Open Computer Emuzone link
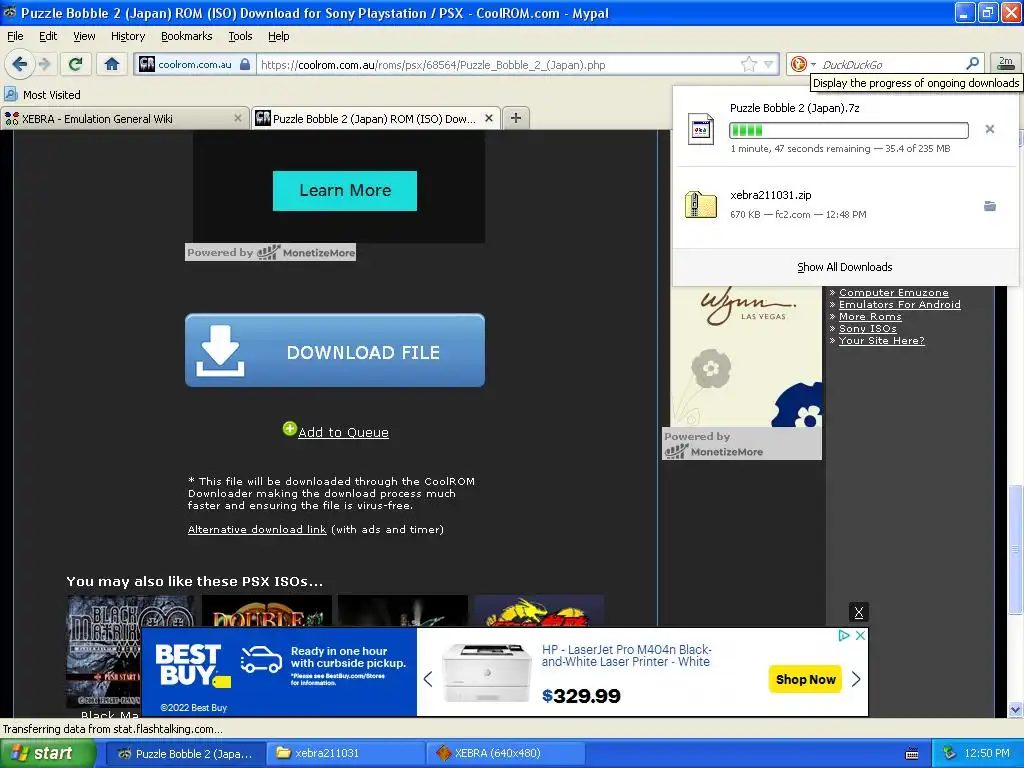 coord(893,293)
